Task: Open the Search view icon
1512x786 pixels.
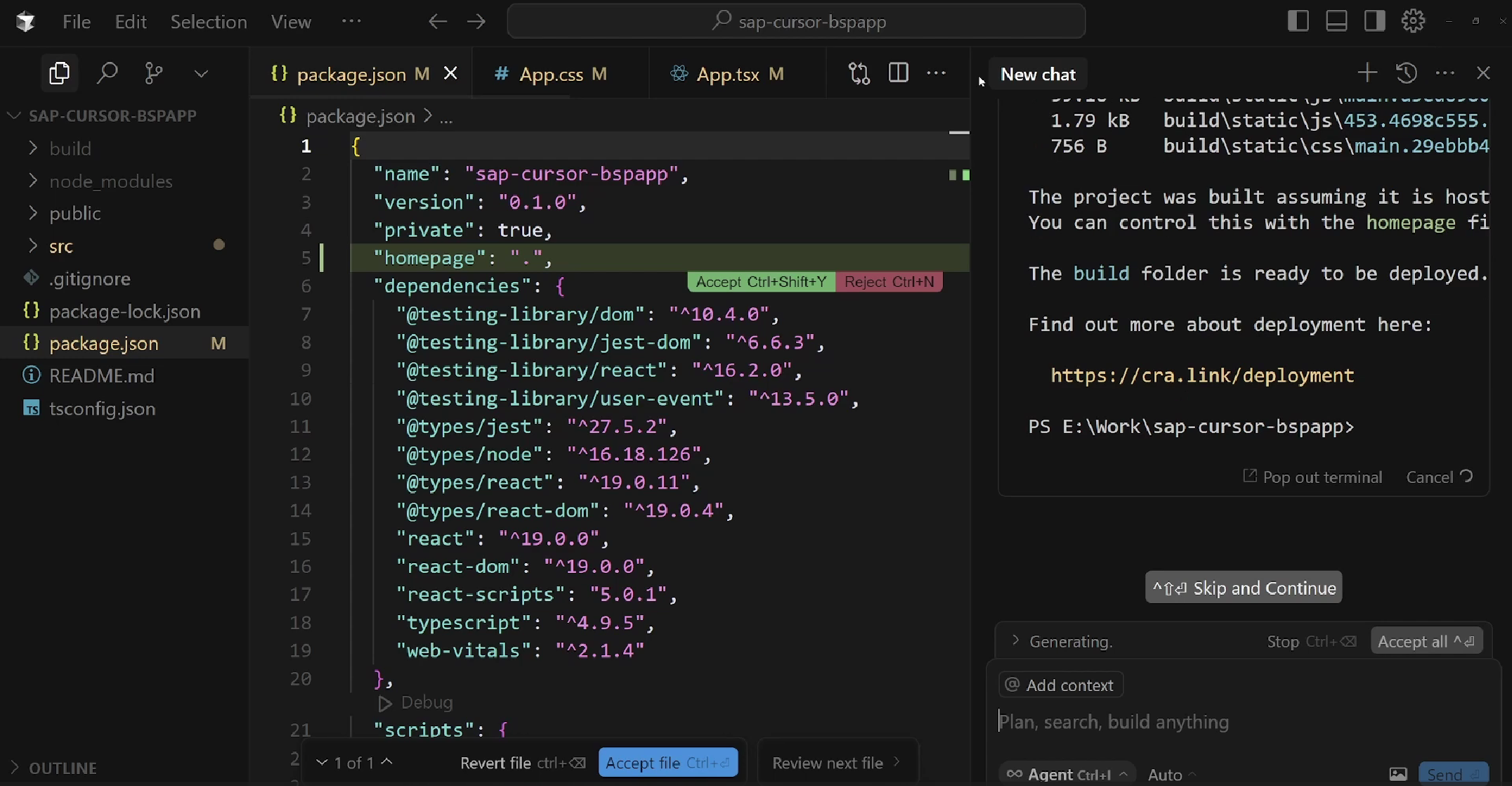Action: click(107, 73)
